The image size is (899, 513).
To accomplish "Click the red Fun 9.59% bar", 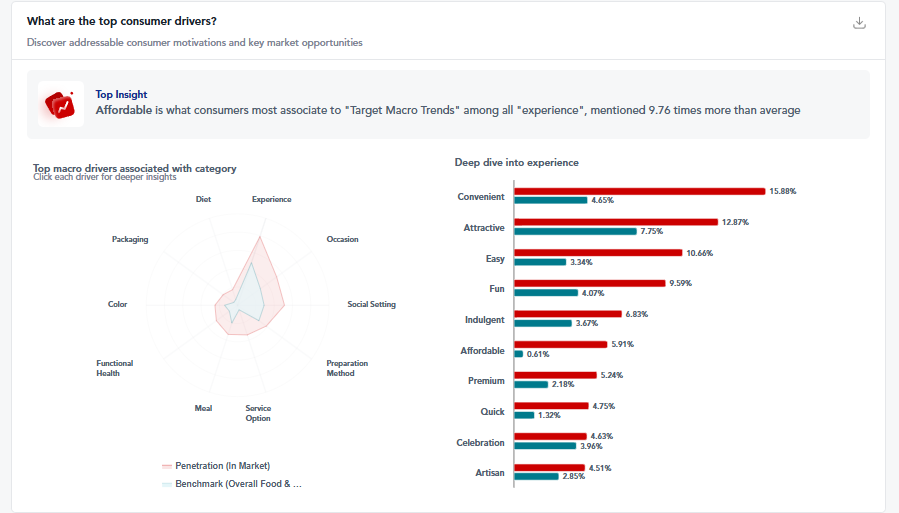I will pyautogui.click(x=589, y=283).
